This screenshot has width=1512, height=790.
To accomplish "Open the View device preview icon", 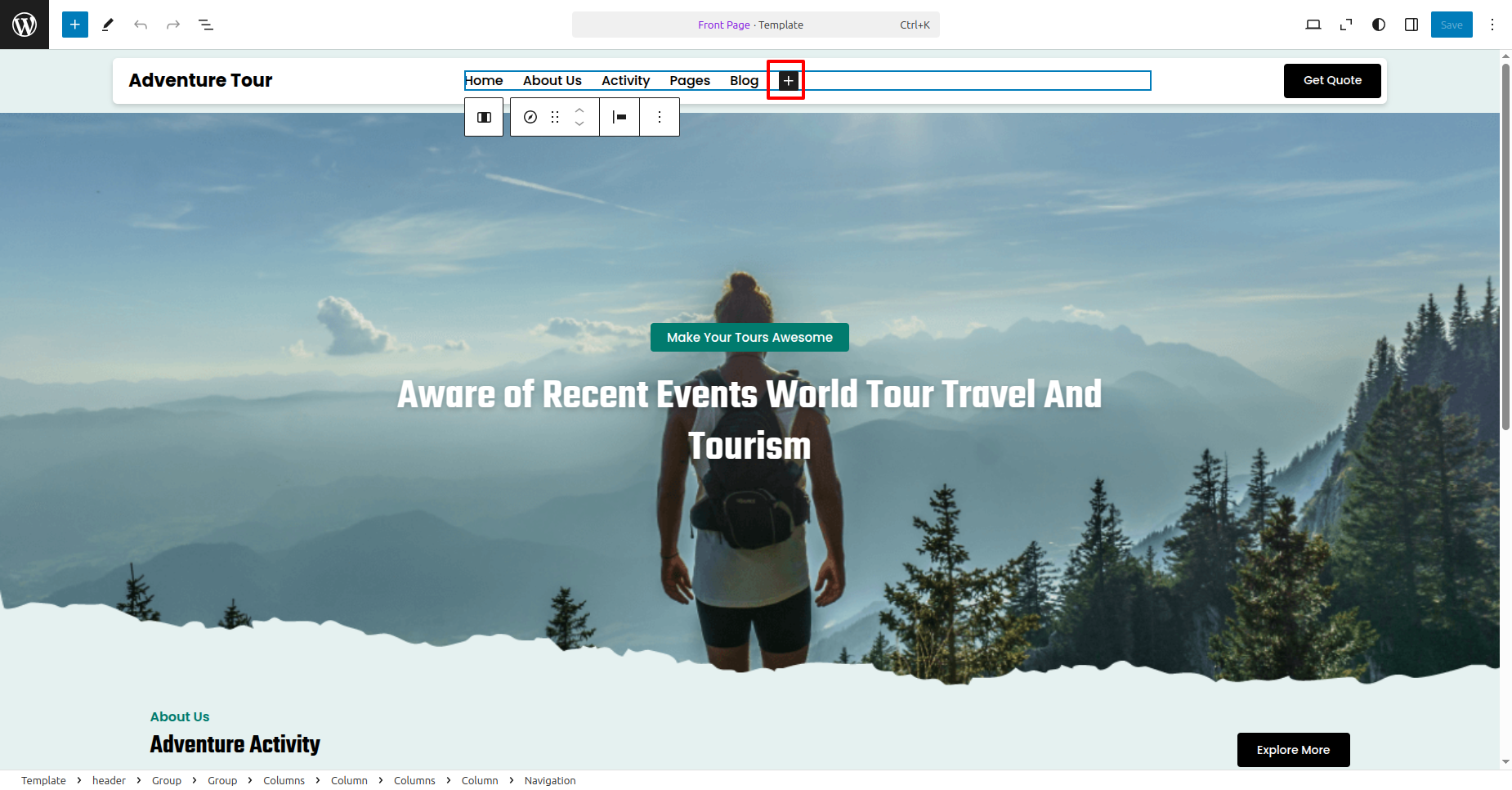I will click(x=1313, y=25).
